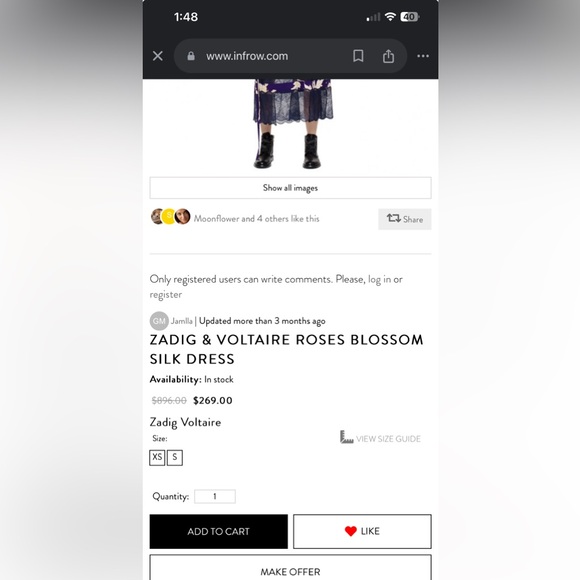Click the Quantity input field
The image size is (580, 580).
coord(215,496)
